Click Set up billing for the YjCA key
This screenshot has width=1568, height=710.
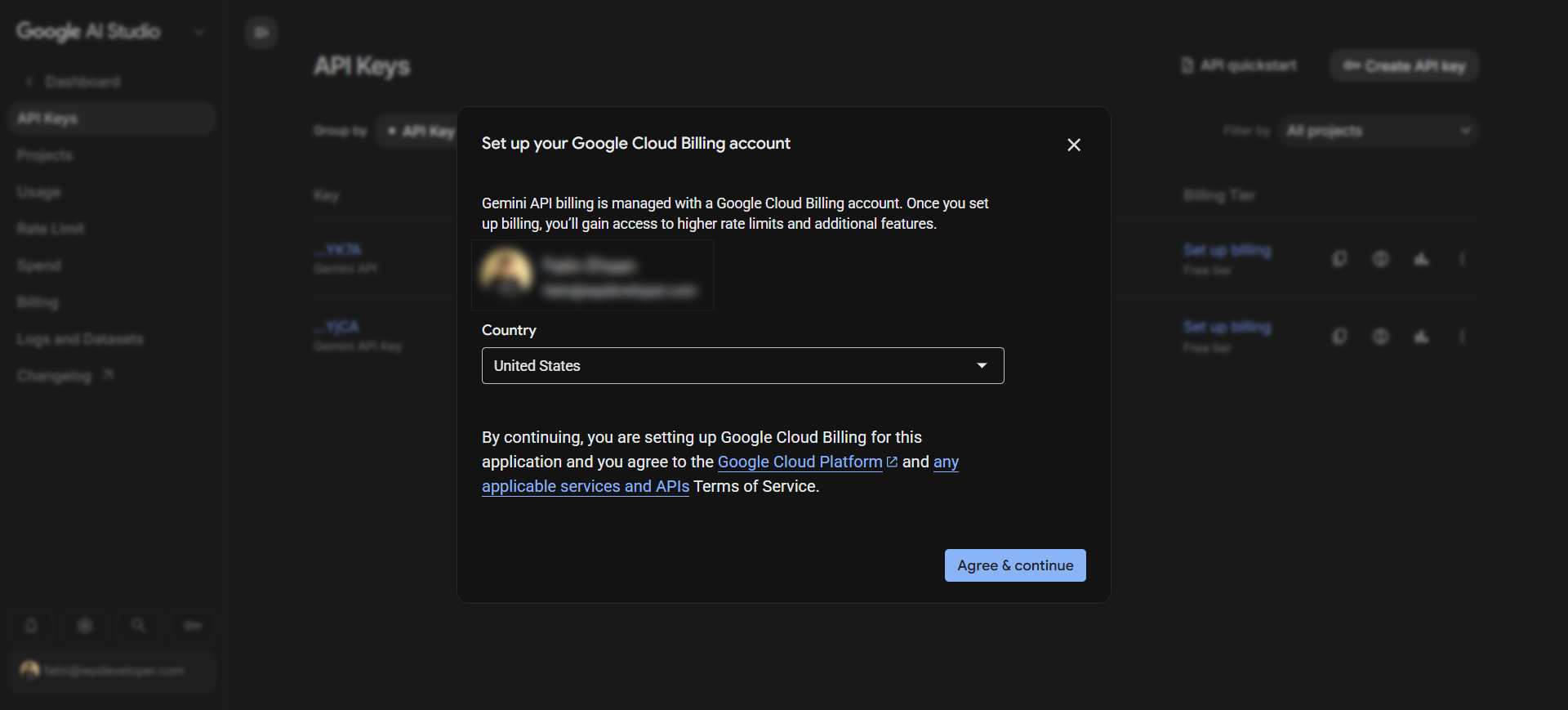pos(1227,327)
